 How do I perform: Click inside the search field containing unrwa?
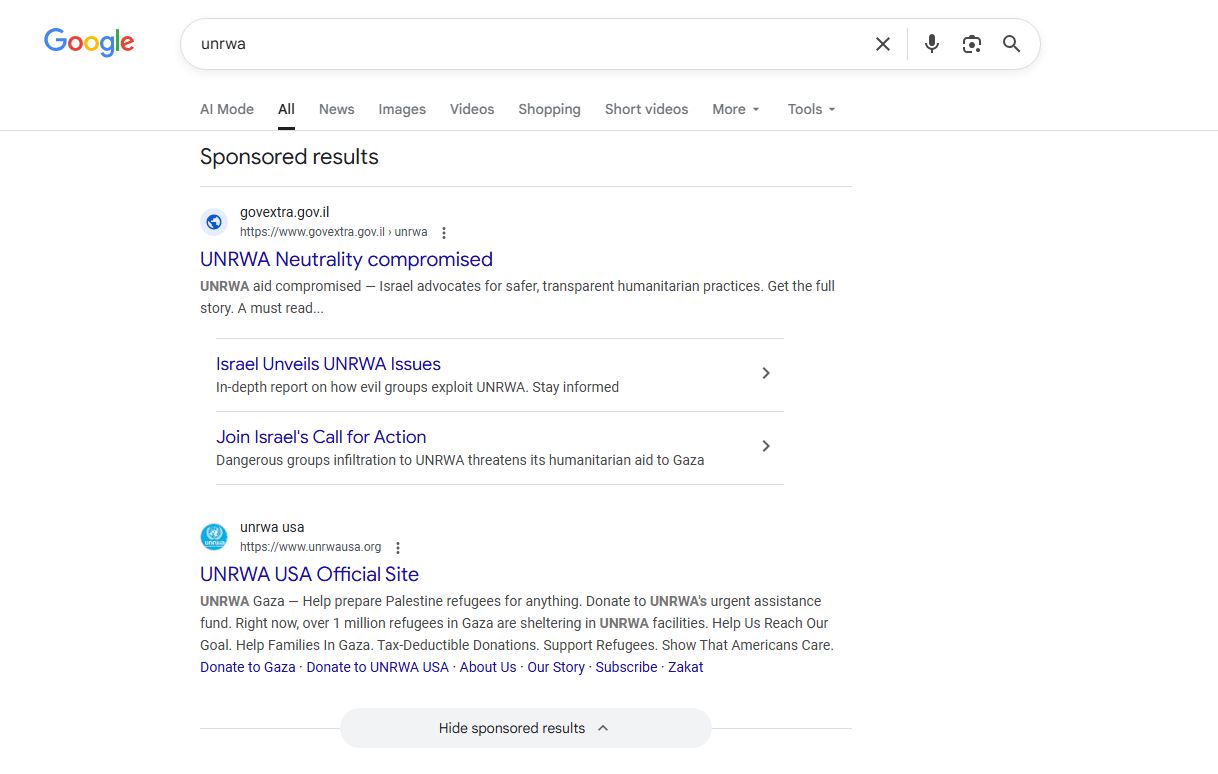(520, 44)
